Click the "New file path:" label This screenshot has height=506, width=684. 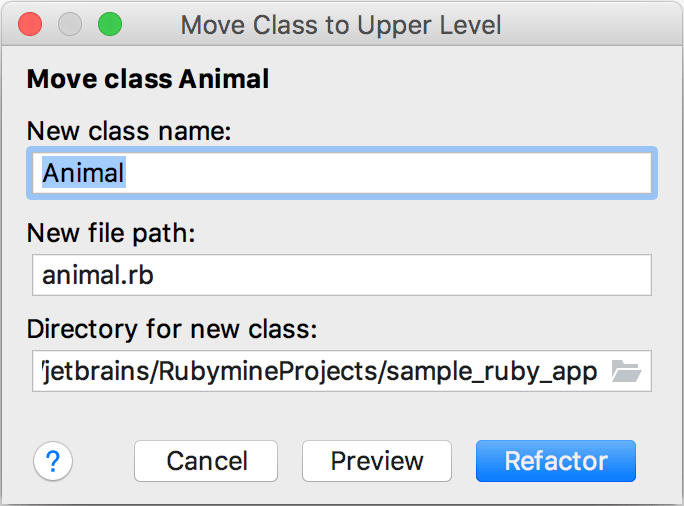(x=111, y=233)
